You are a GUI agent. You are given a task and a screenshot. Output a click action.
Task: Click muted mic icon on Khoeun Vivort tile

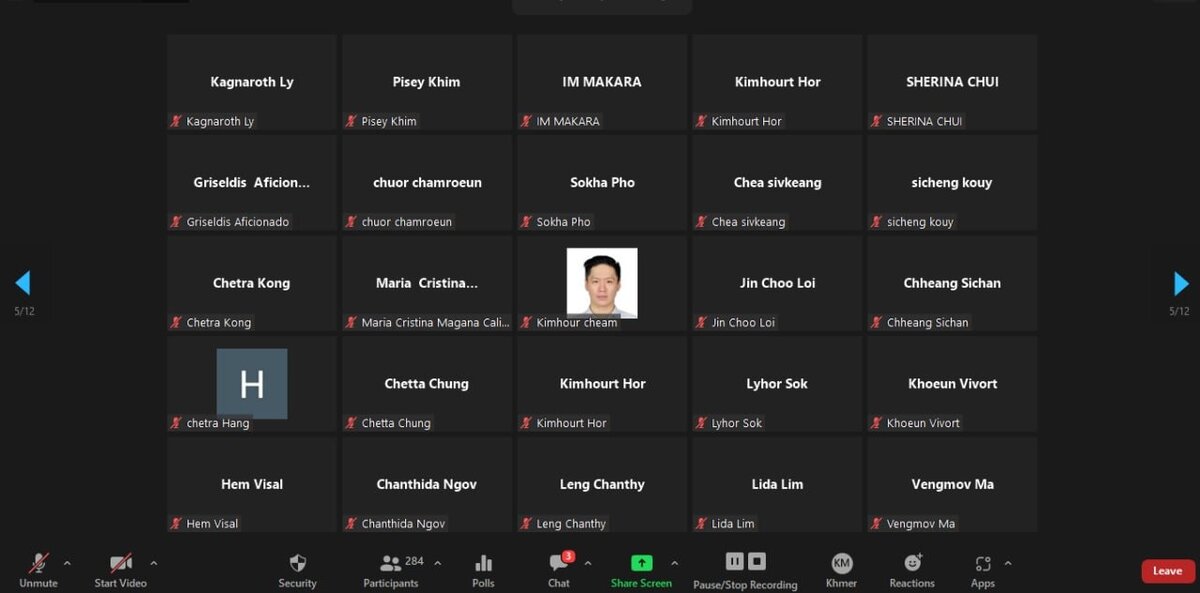click(876, 423)
